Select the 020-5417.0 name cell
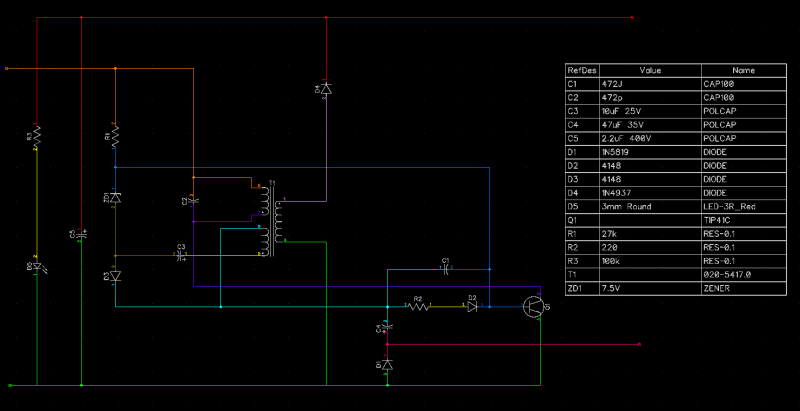The height and width of the screenshot is (411, 800). (744, 275)
